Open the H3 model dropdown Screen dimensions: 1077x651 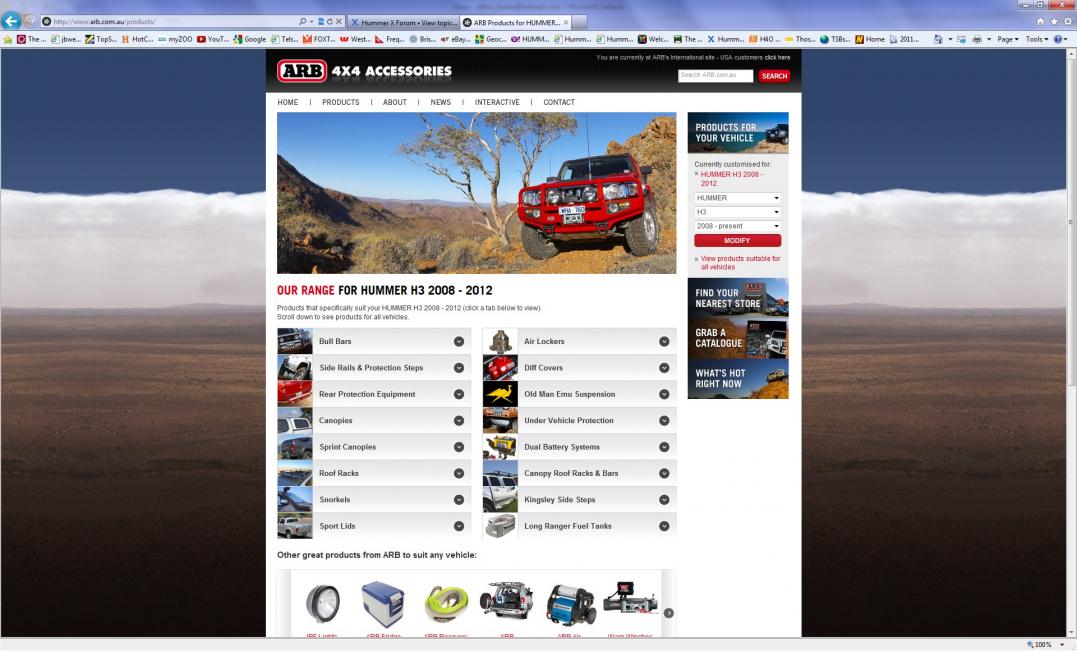pos(738,212)
